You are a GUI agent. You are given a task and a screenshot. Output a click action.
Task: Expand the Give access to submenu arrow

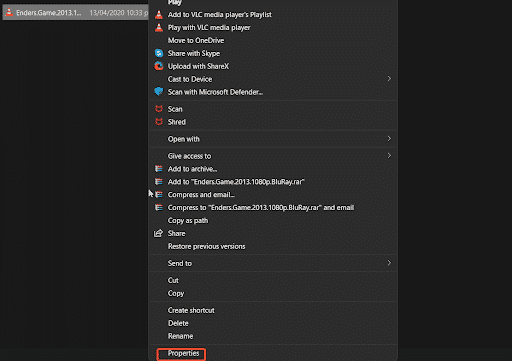point(389,156)
